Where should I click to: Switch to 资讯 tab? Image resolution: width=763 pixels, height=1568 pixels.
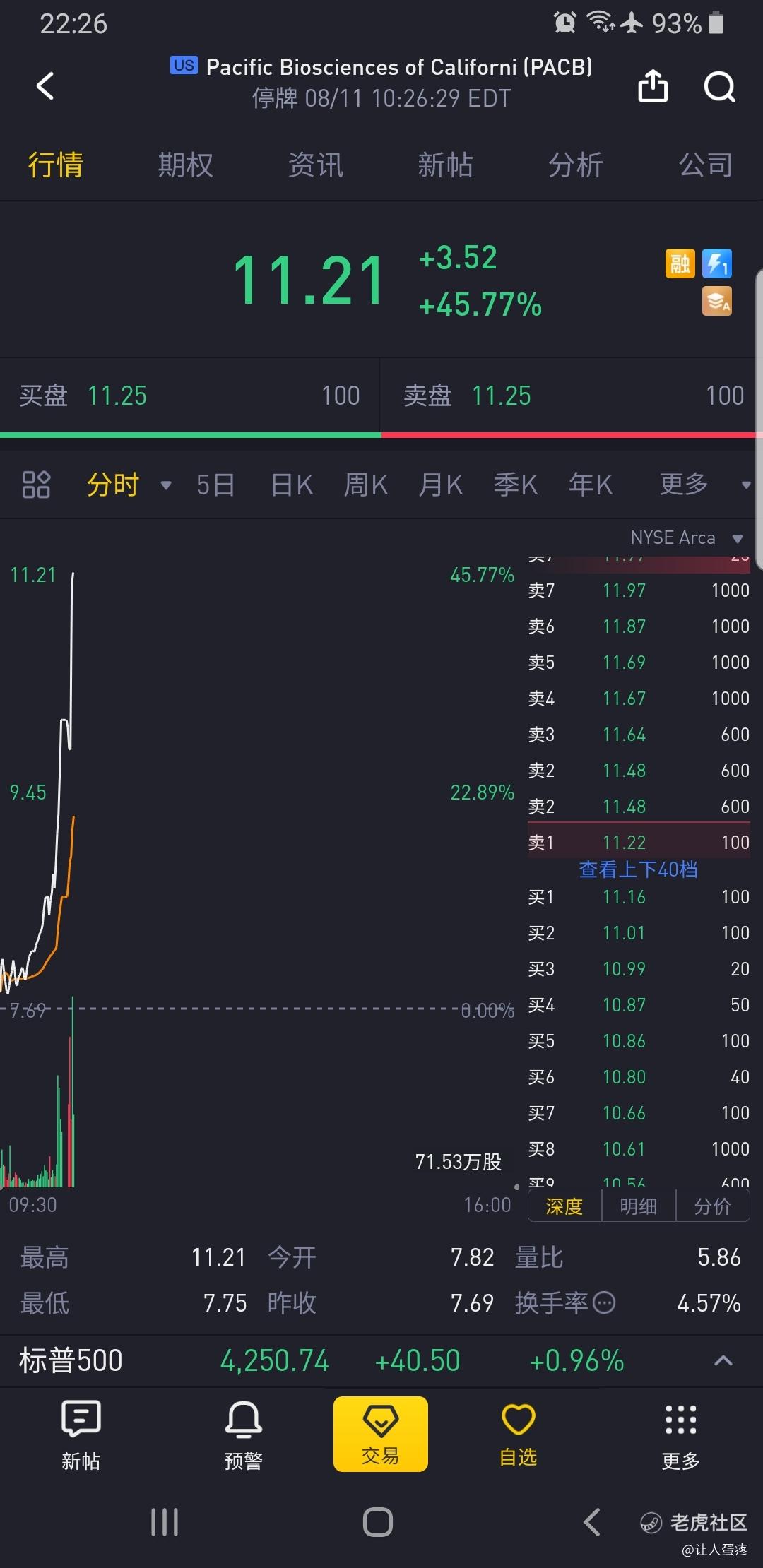click(316, 165)
